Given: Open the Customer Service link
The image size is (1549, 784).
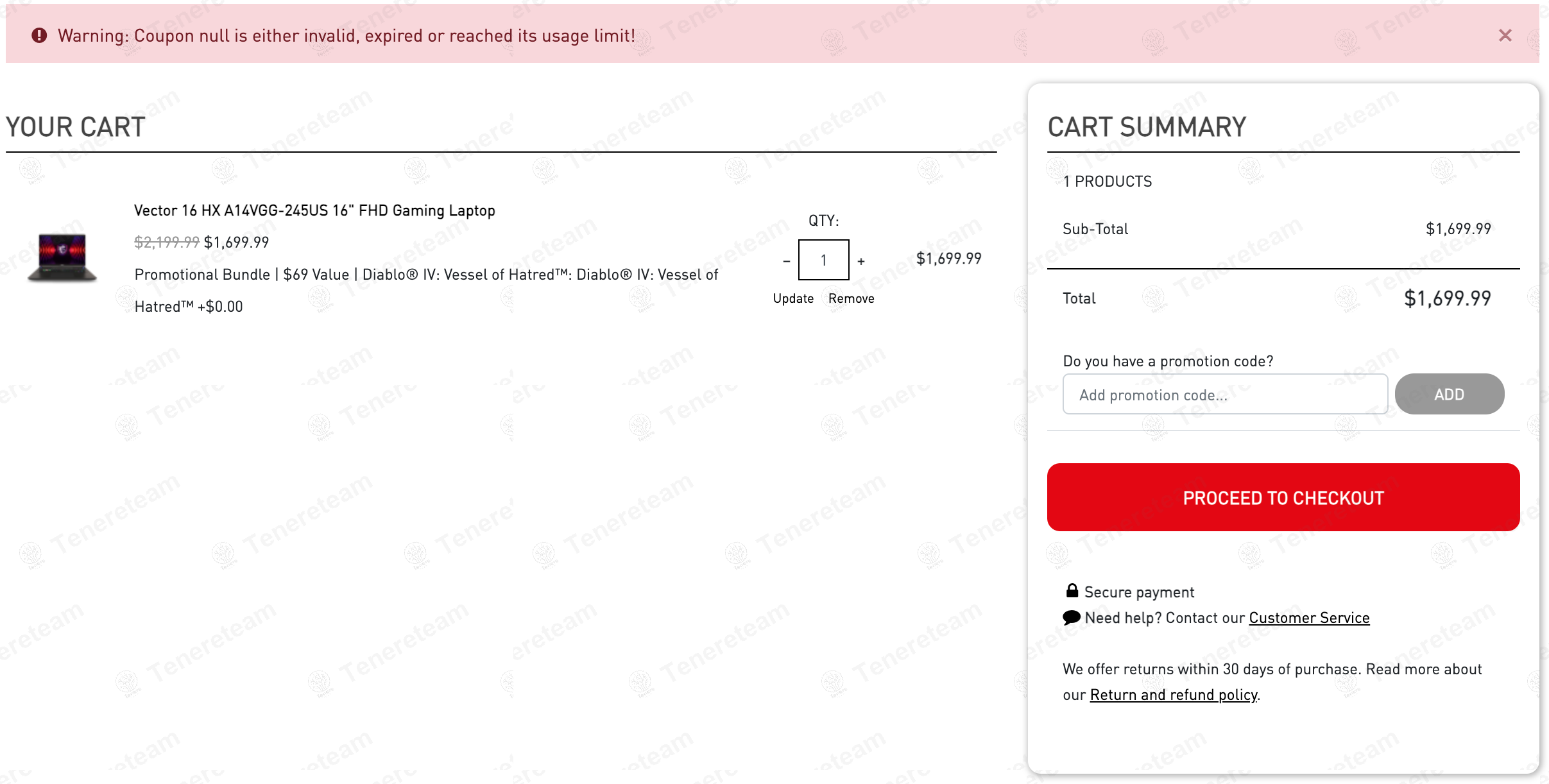Looking at the screenshot, I should (1308, 618).
